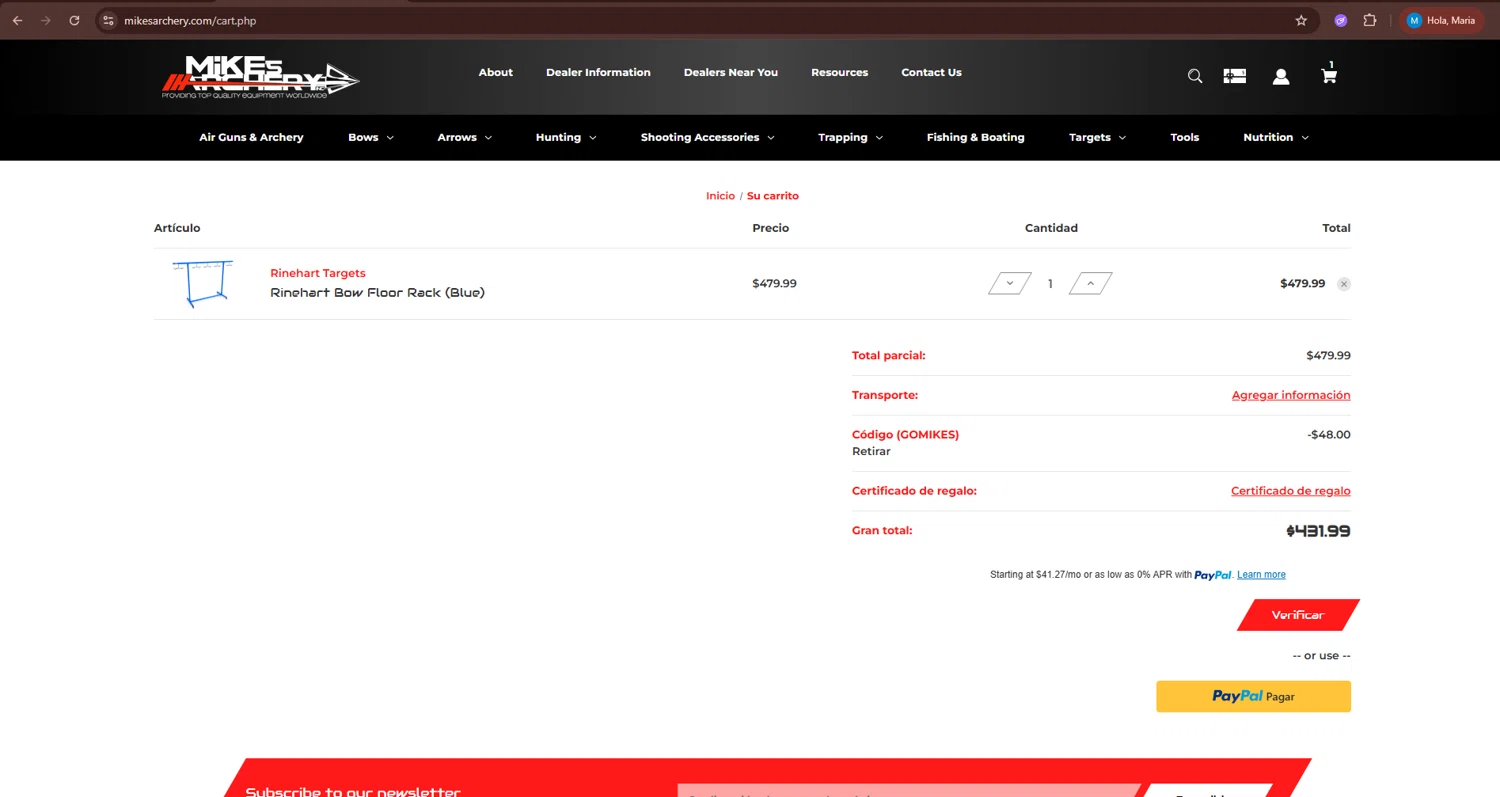Open the user account icon
The width and height of the screenshot is (1500, 797).
[1281, 76]
